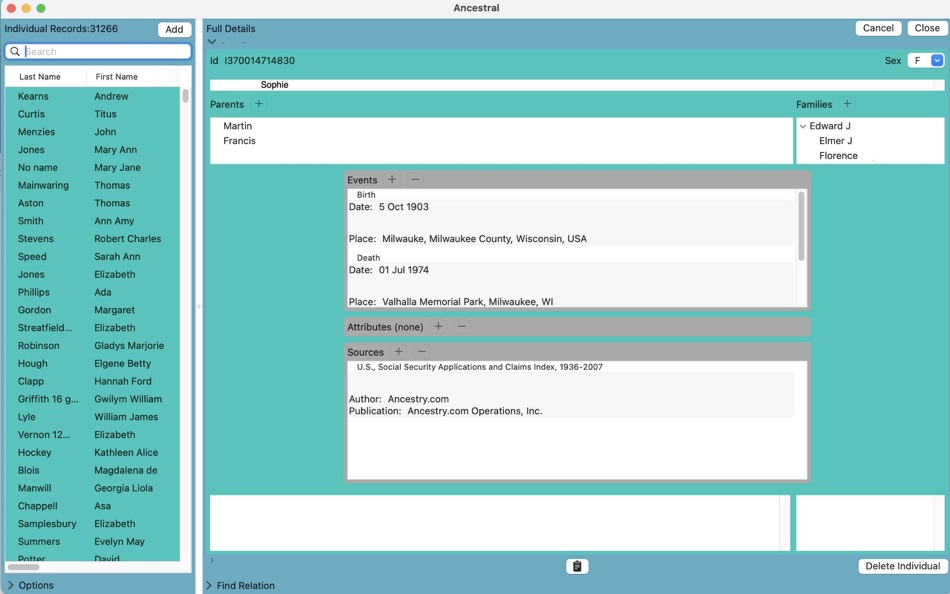Select the Speed Sarah Ann record
Image resolution: width=950 pixels, height=594 pixels.
point(93,256)
